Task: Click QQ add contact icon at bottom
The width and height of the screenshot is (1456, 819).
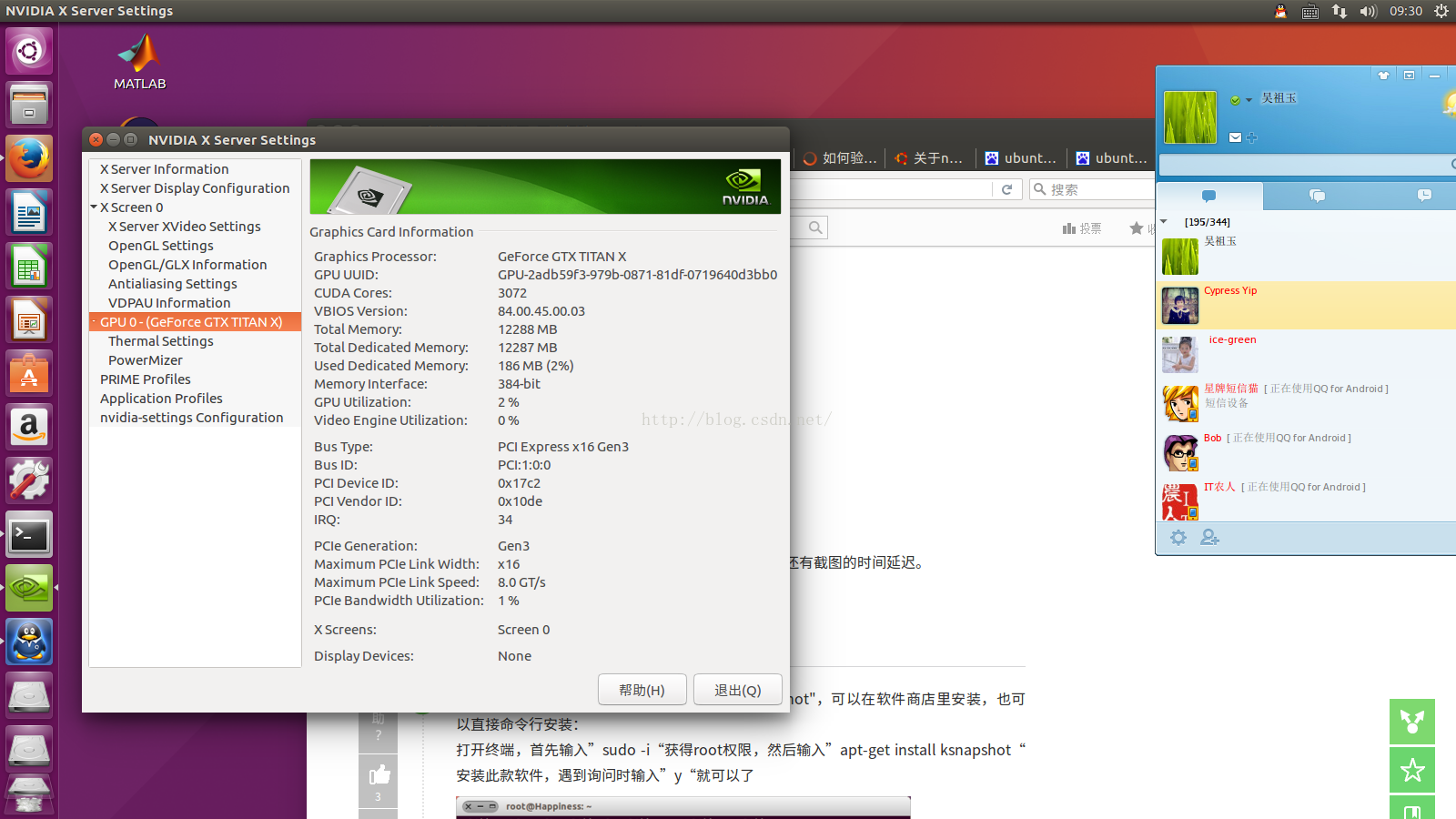Action: click(1209, 538)
